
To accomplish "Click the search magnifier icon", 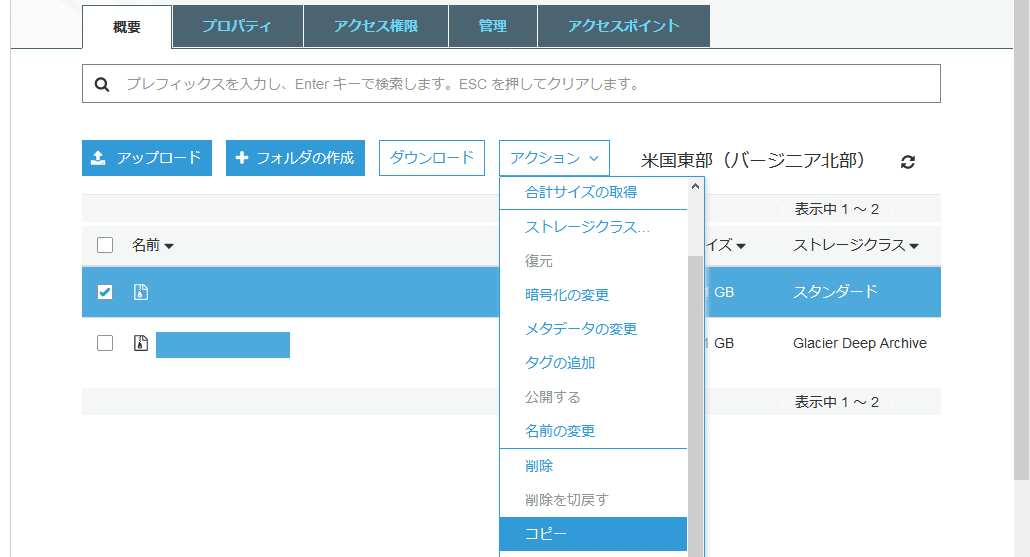I will click(102, 84).
